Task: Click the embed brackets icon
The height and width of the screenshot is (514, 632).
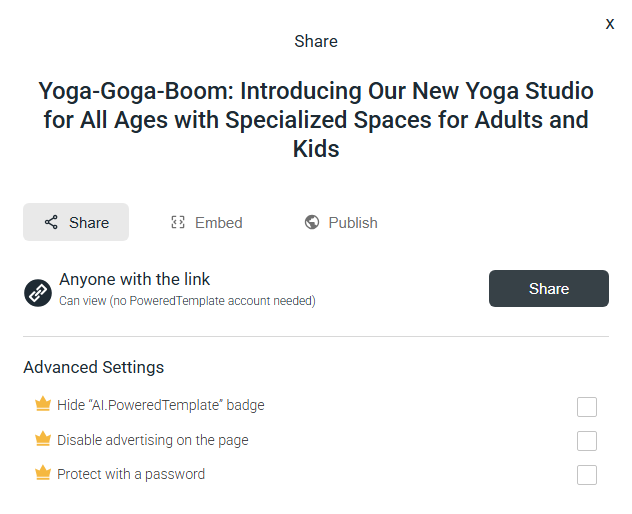Action: click(x=178, y=222)
